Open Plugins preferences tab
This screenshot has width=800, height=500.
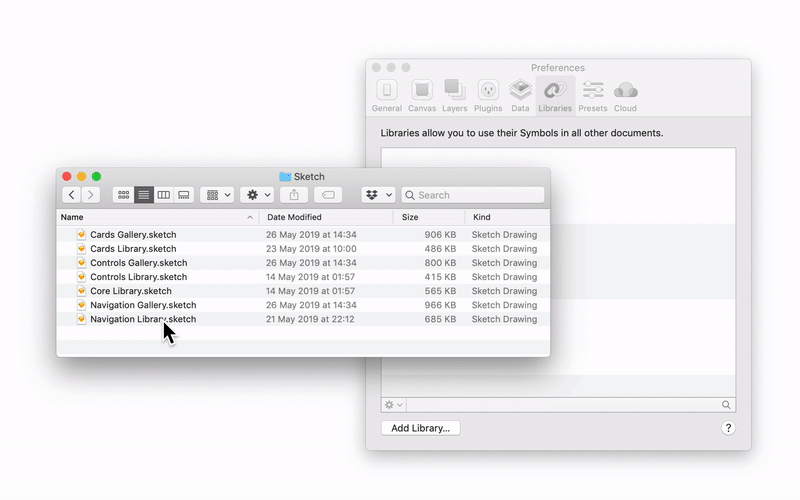tap(488, 96)
